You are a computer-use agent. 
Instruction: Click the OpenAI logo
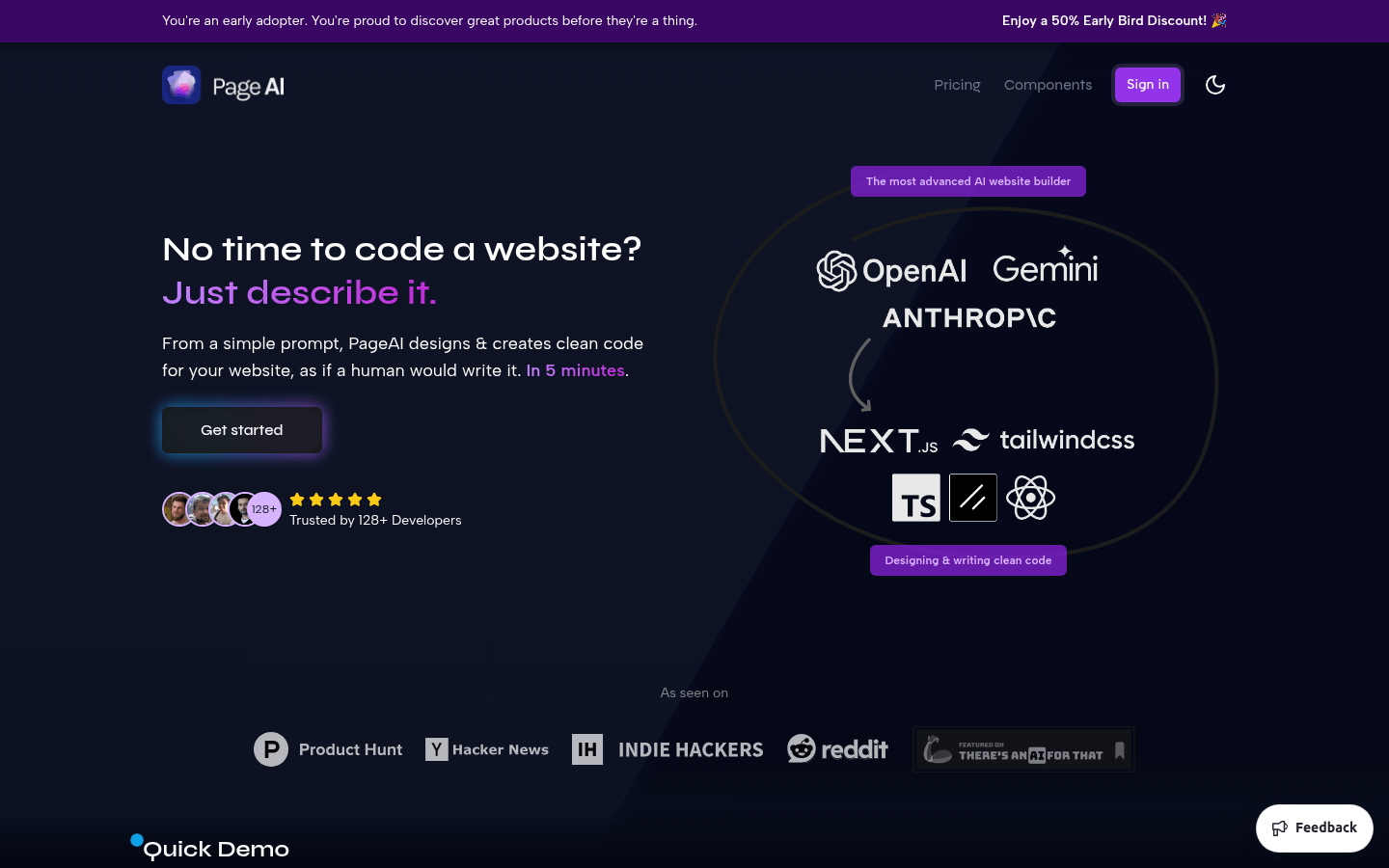[891, 271]
